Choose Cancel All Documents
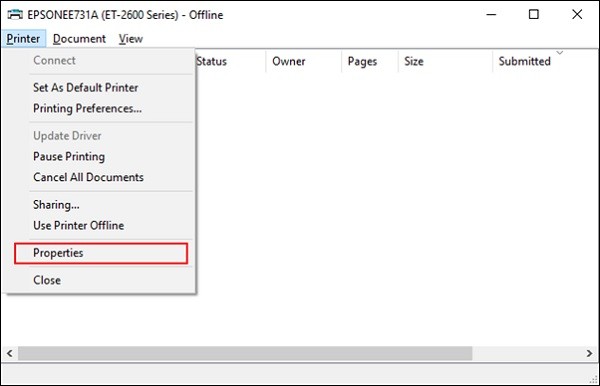600x386 pixels. pos(88,177)
